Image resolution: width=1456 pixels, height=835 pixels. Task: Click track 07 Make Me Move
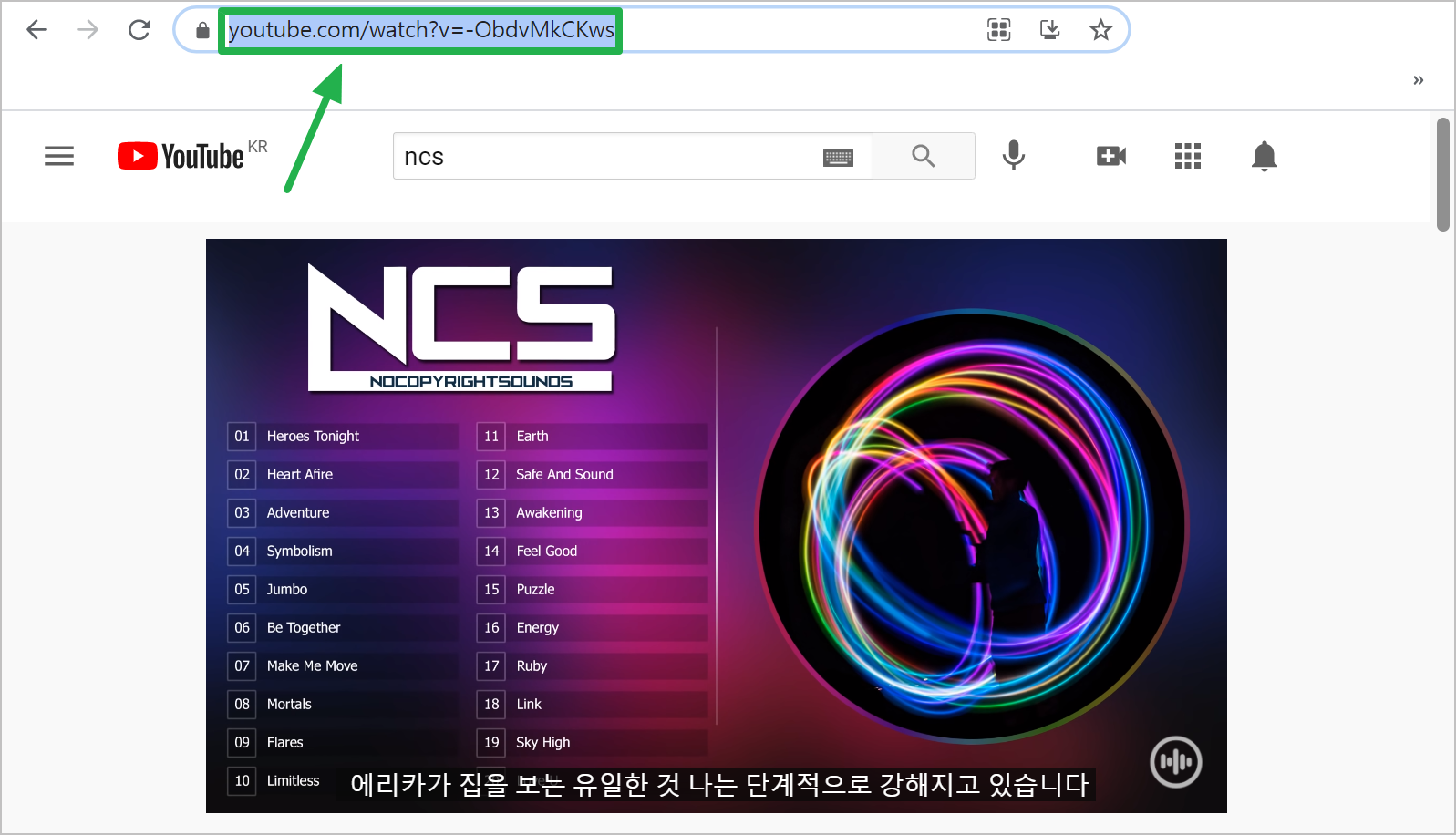click(x=343, y=665)
